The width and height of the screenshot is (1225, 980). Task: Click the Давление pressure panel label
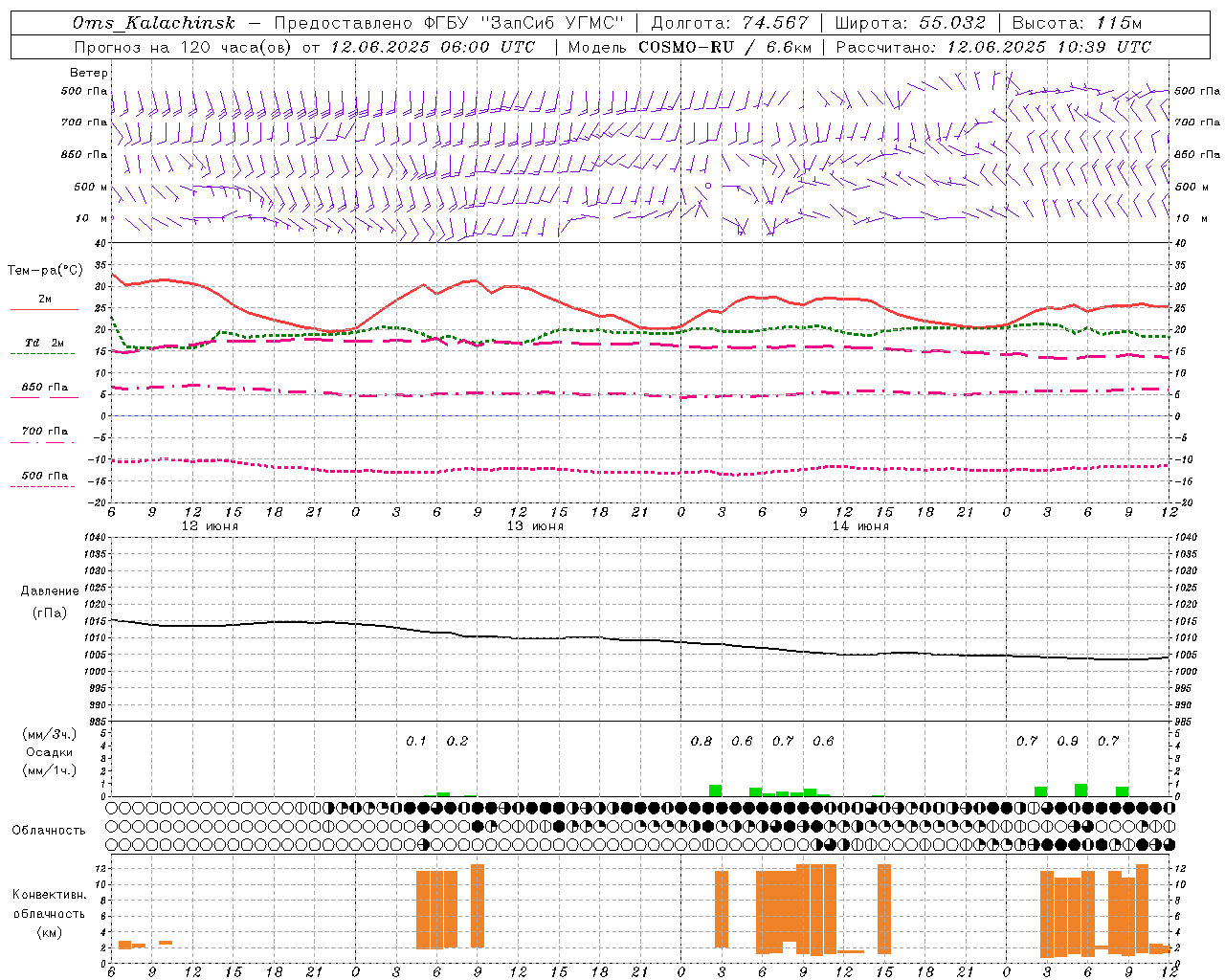point(50,591)
